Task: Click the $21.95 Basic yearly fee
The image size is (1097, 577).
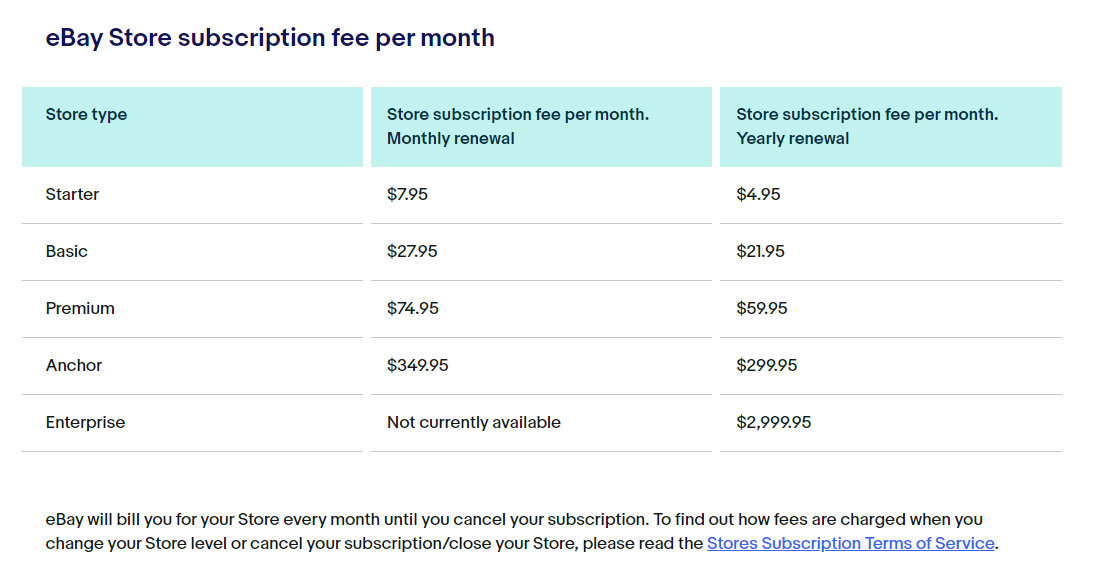Action: 760,252
